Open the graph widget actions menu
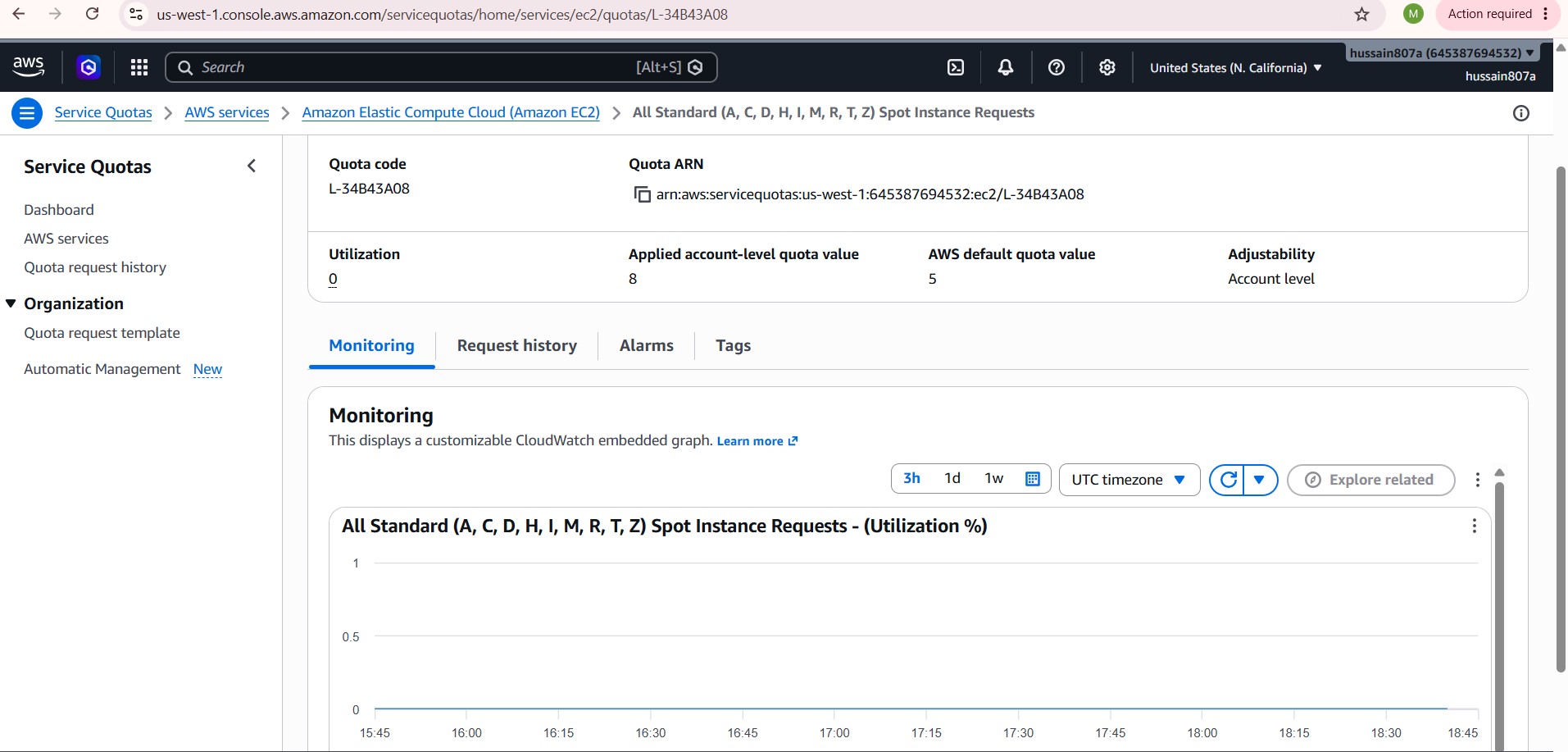This screenshot has width=1568, height=752. (1475, 526)
